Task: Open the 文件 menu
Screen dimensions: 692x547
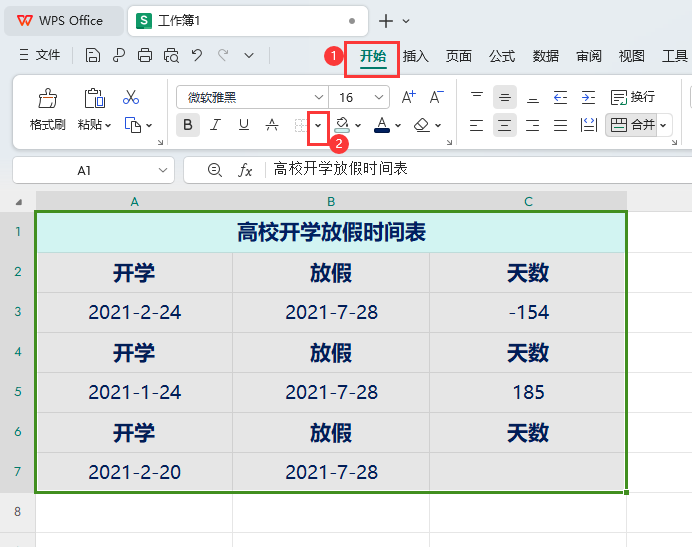Action: coord(40,55)
